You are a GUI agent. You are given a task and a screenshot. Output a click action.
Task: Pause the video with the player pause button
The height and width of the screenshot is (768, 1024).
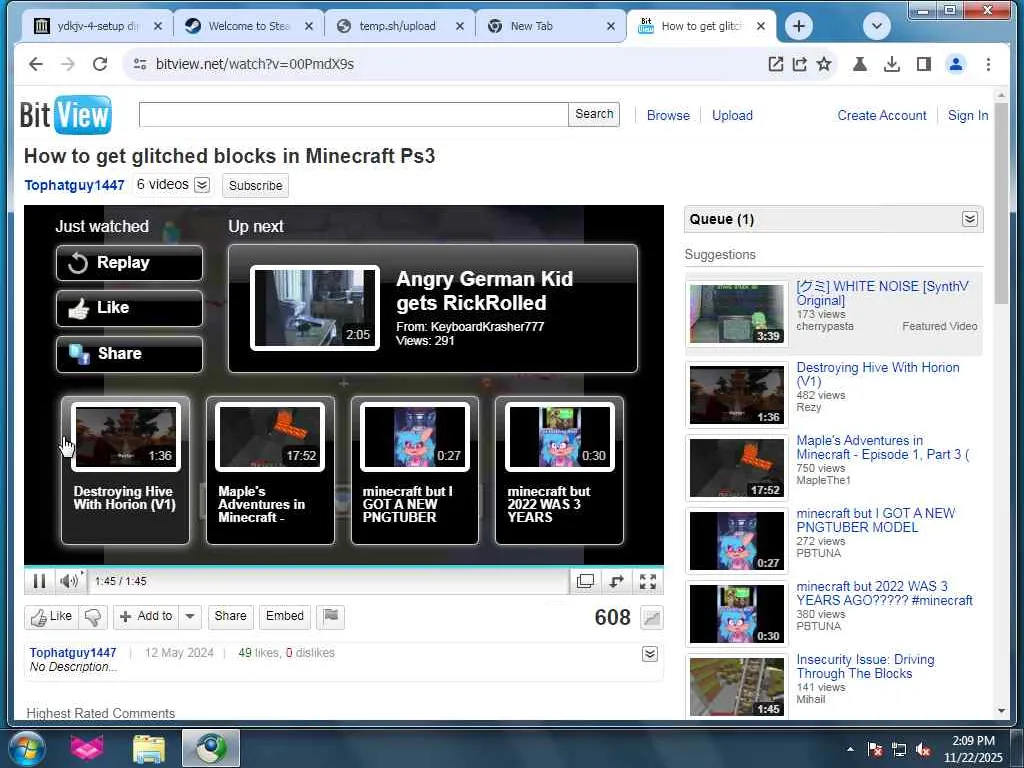[39, 581]
